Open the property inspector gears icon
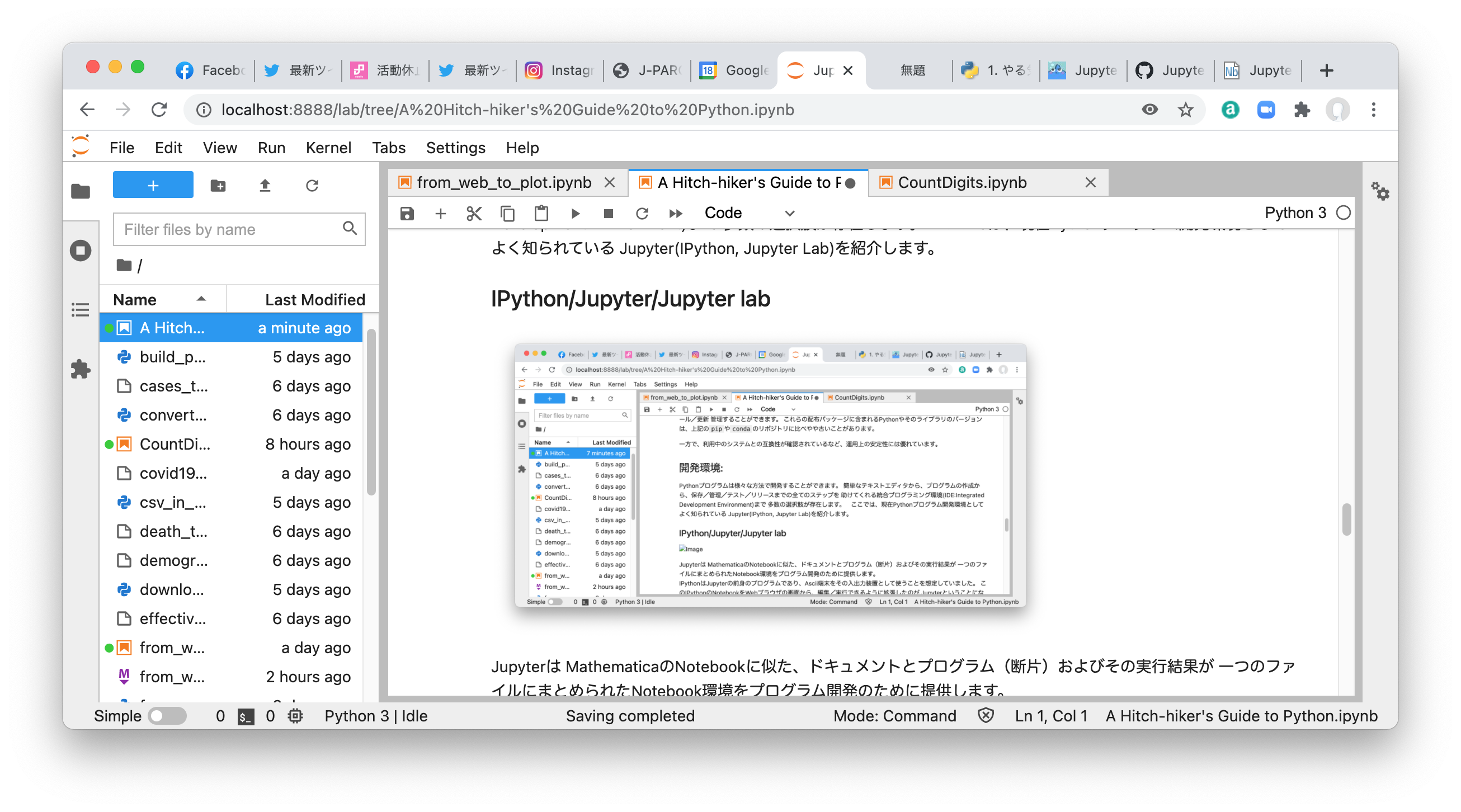This screenshot has width=1461, height=812. pos(1380,191)
